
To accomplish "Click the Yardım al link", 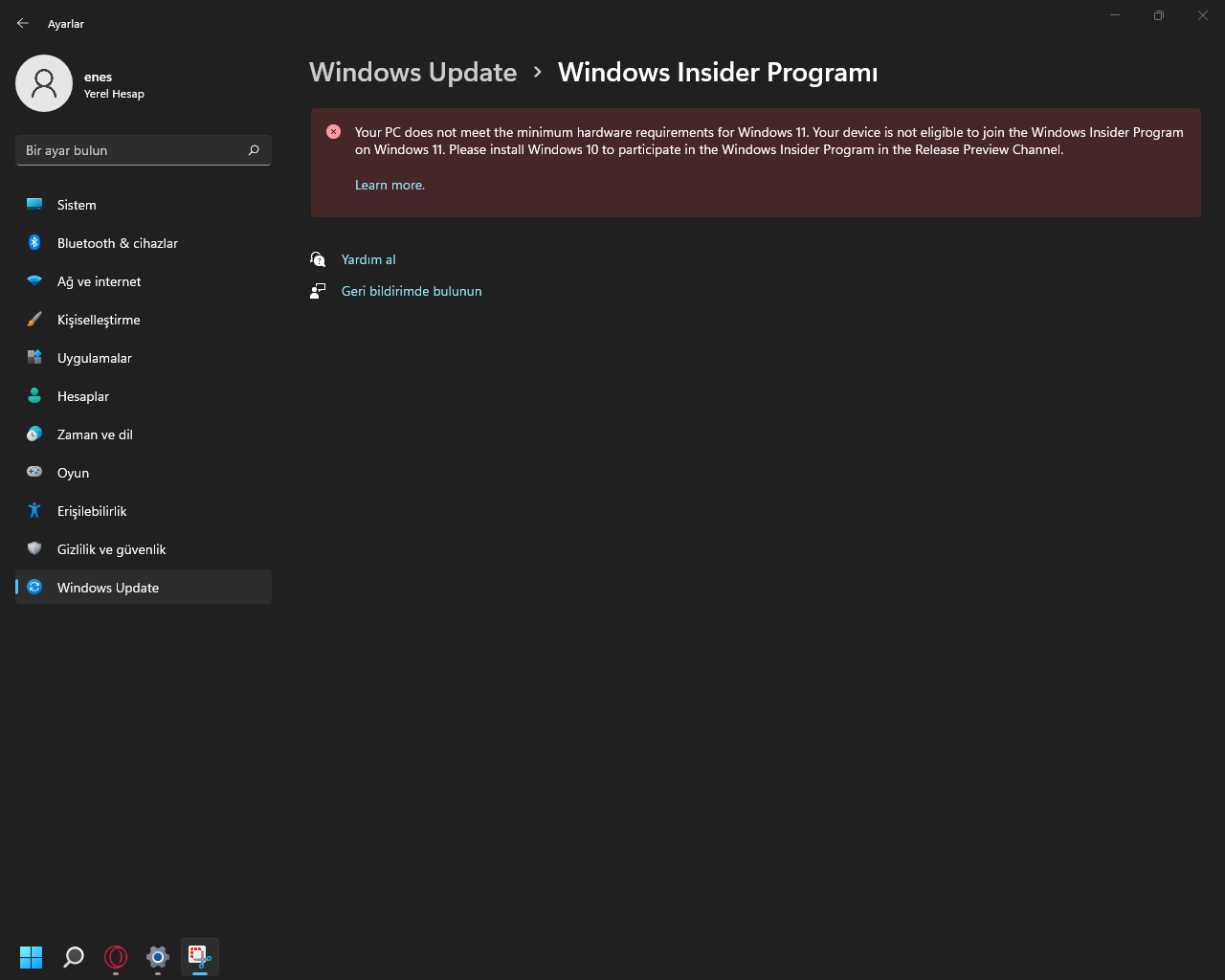I will coord(368,259).
